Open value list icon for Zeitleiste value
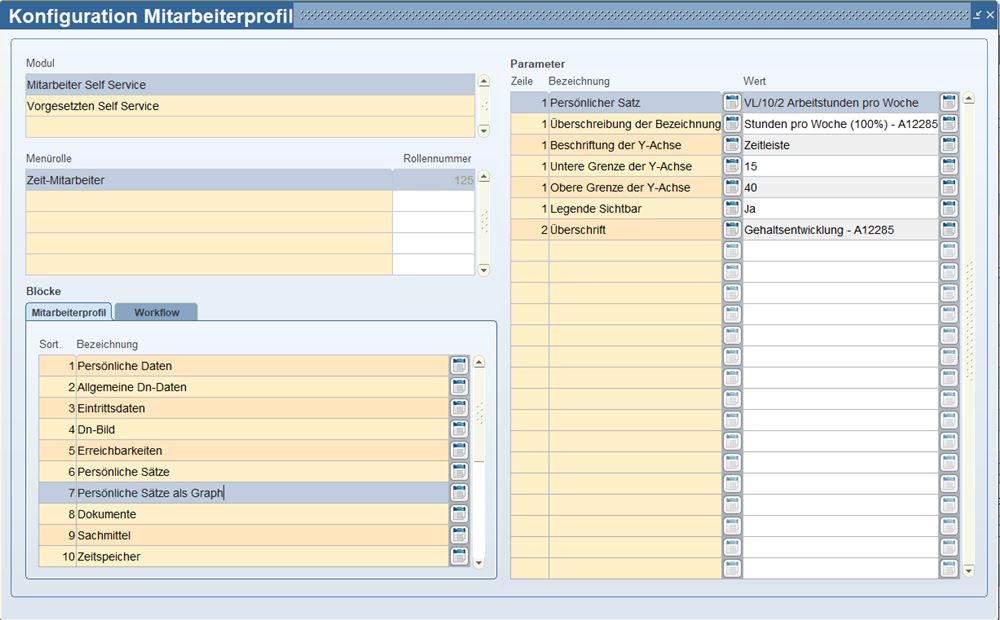1000x620 pixels. pos(949,145)
